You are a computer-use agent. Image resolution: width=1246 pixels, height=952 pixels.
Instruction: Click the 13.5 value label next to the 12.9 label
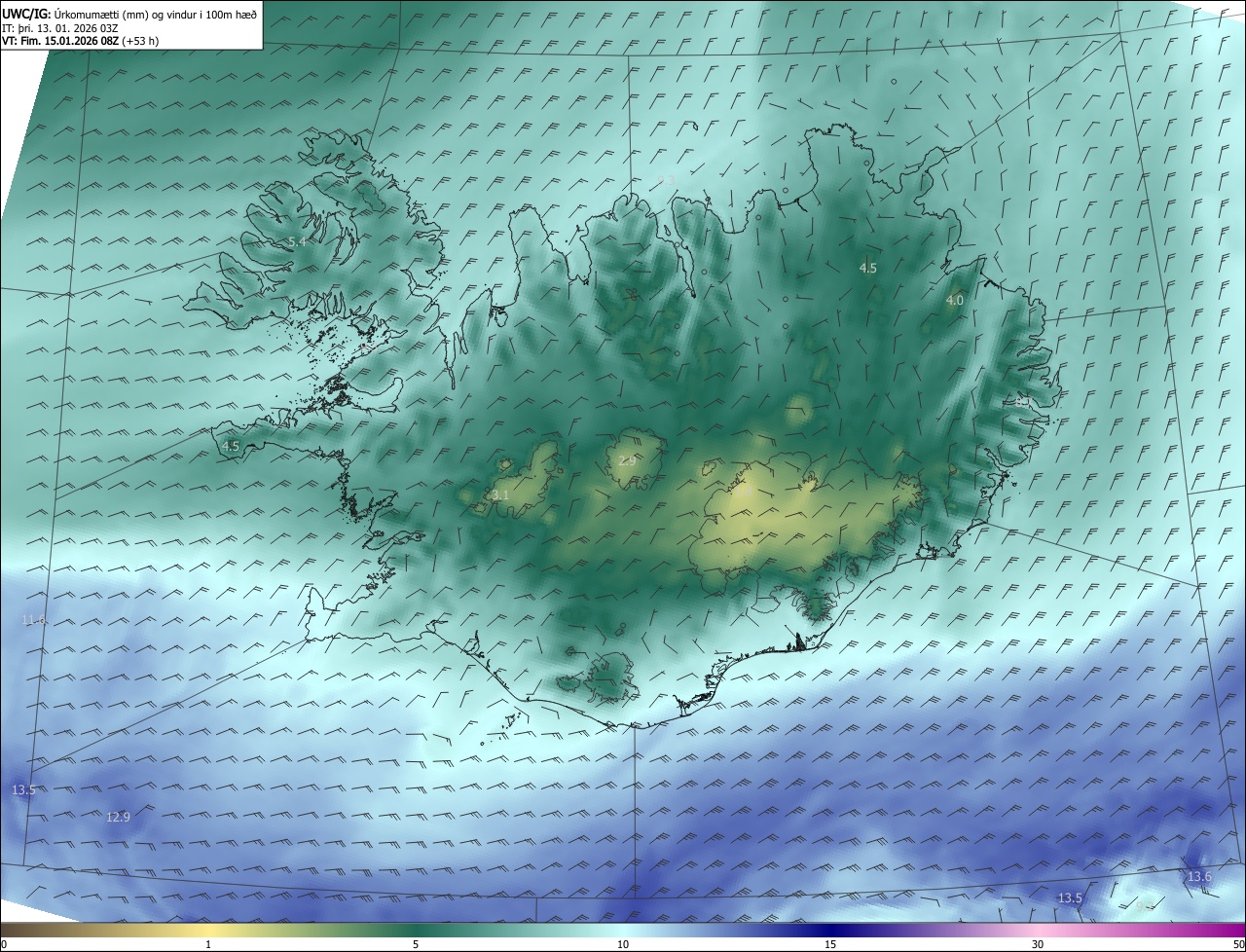23,789
